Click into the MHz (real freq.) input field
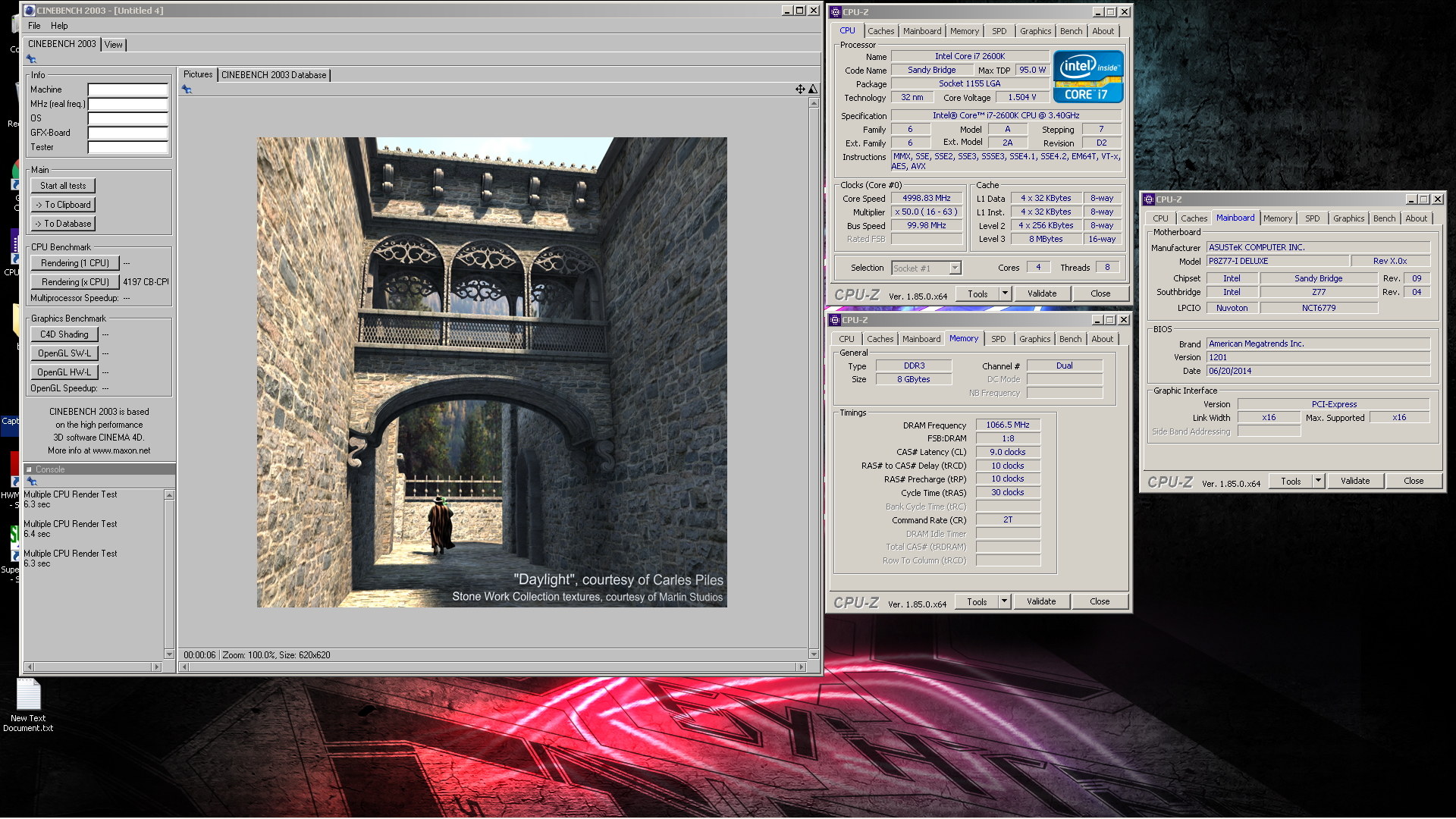Image resolution: width=1456 pixels, height=819 pixels. click(x=127, y=104)
